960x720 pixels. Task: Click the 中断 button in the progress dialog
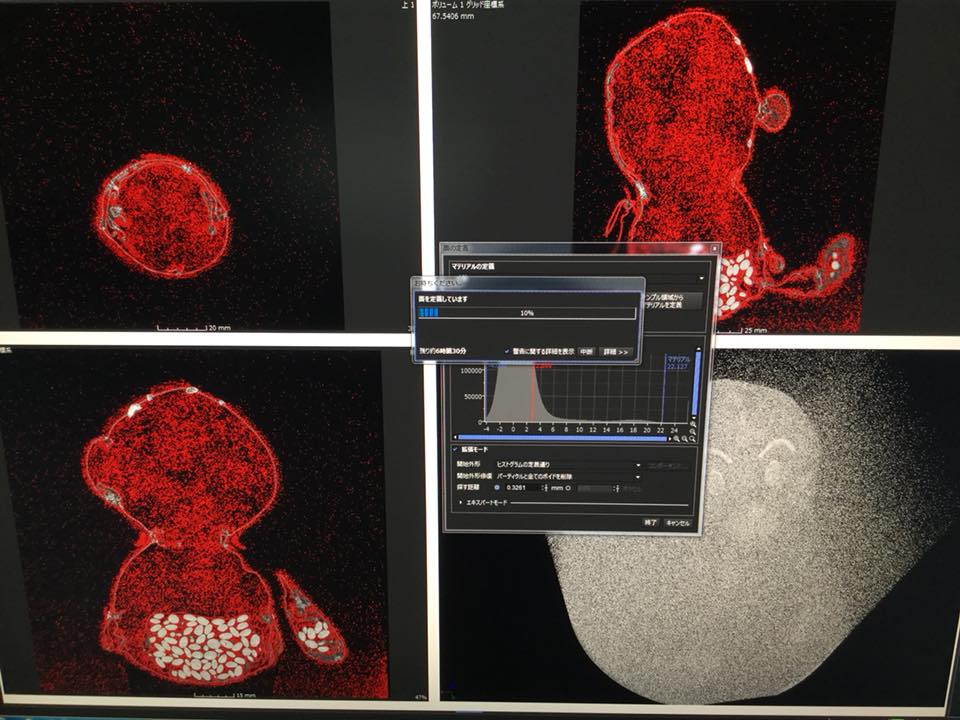[587, 352]
